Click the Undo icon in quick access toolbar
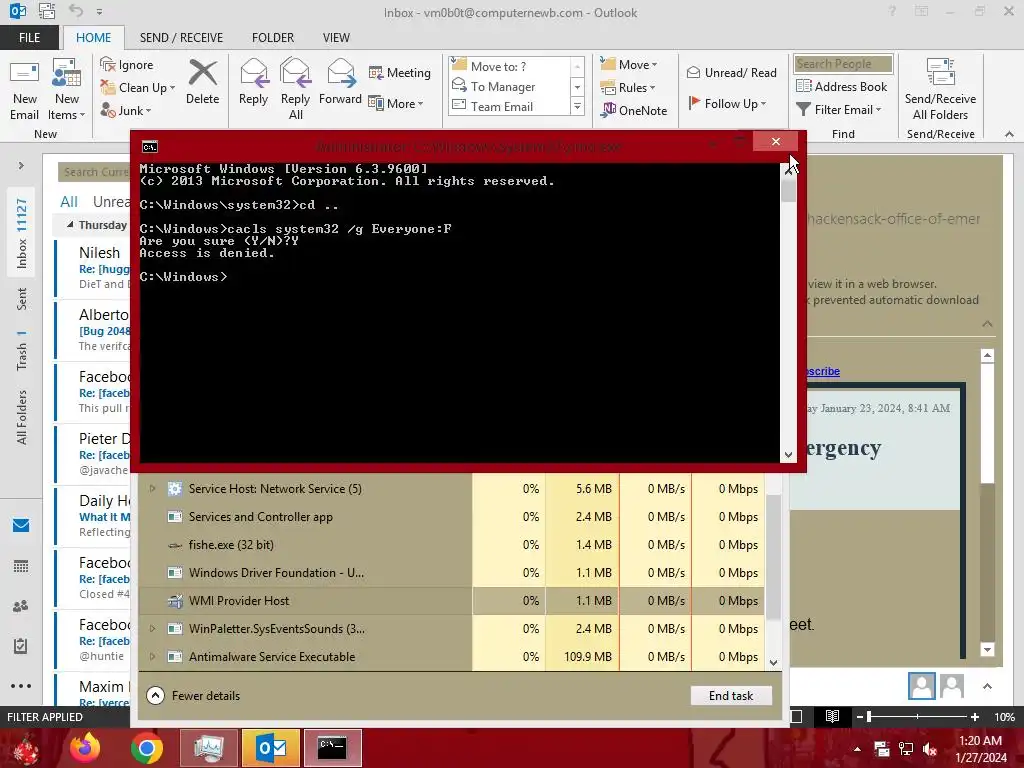 [x=76, y=11]
